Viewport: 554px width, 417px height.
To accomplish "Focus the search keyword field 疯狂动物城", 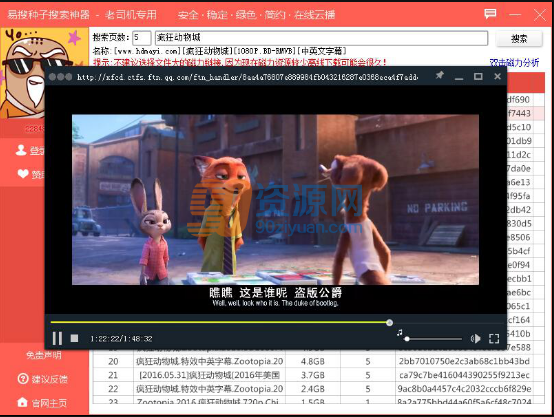I will (321, 38).
